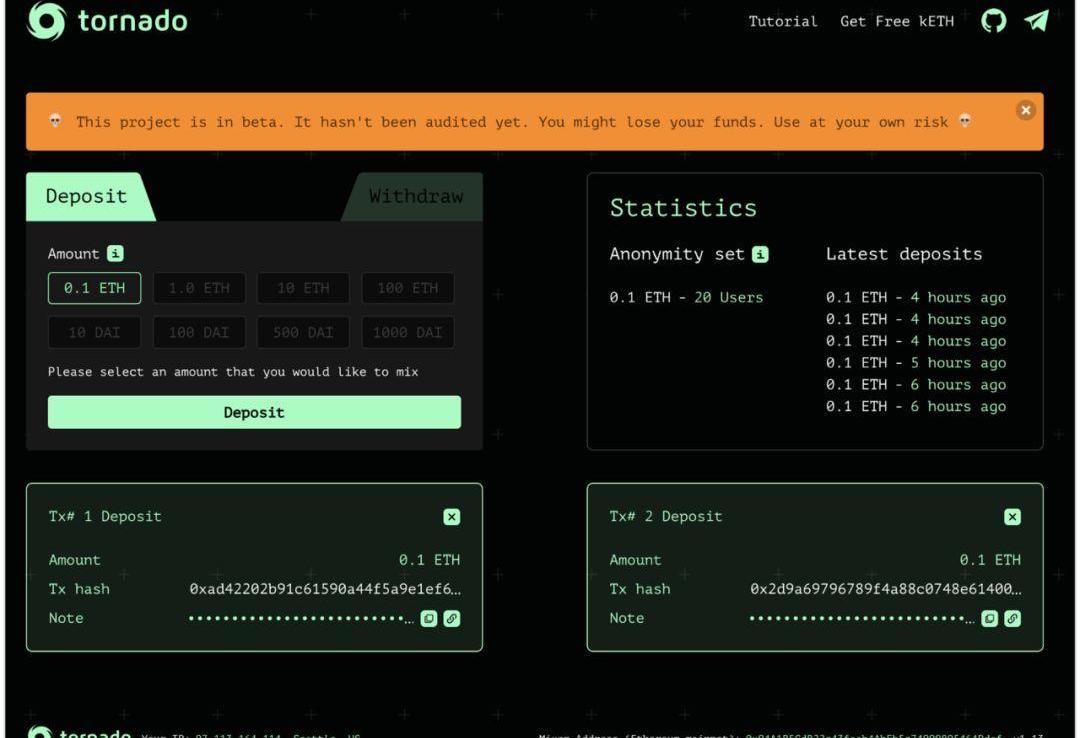Click the Anonymity set info icon
This screenshot has height=738, width=1080.
pos(760,254)
